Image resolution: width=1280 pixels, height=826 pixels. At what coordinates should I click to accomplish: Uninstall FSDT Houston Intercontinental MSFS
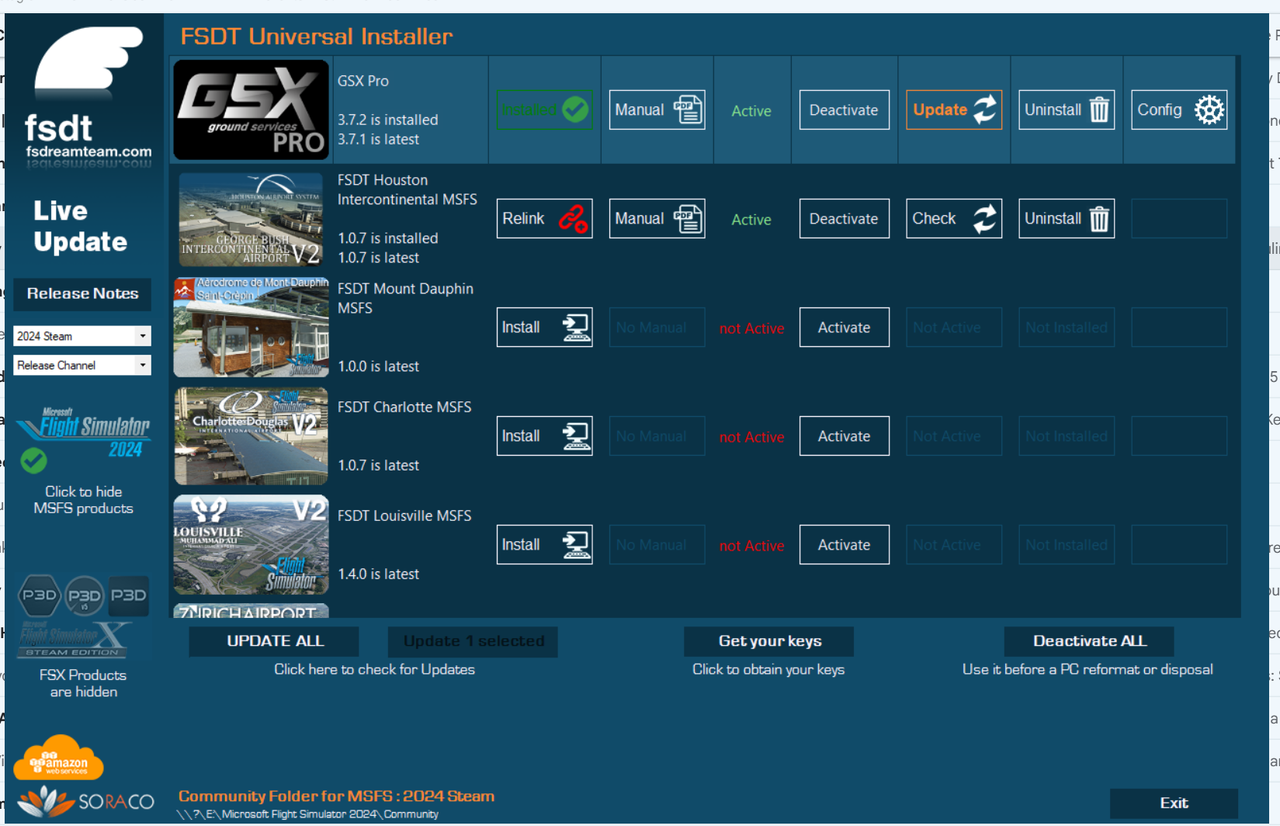tap(1066, 219)
